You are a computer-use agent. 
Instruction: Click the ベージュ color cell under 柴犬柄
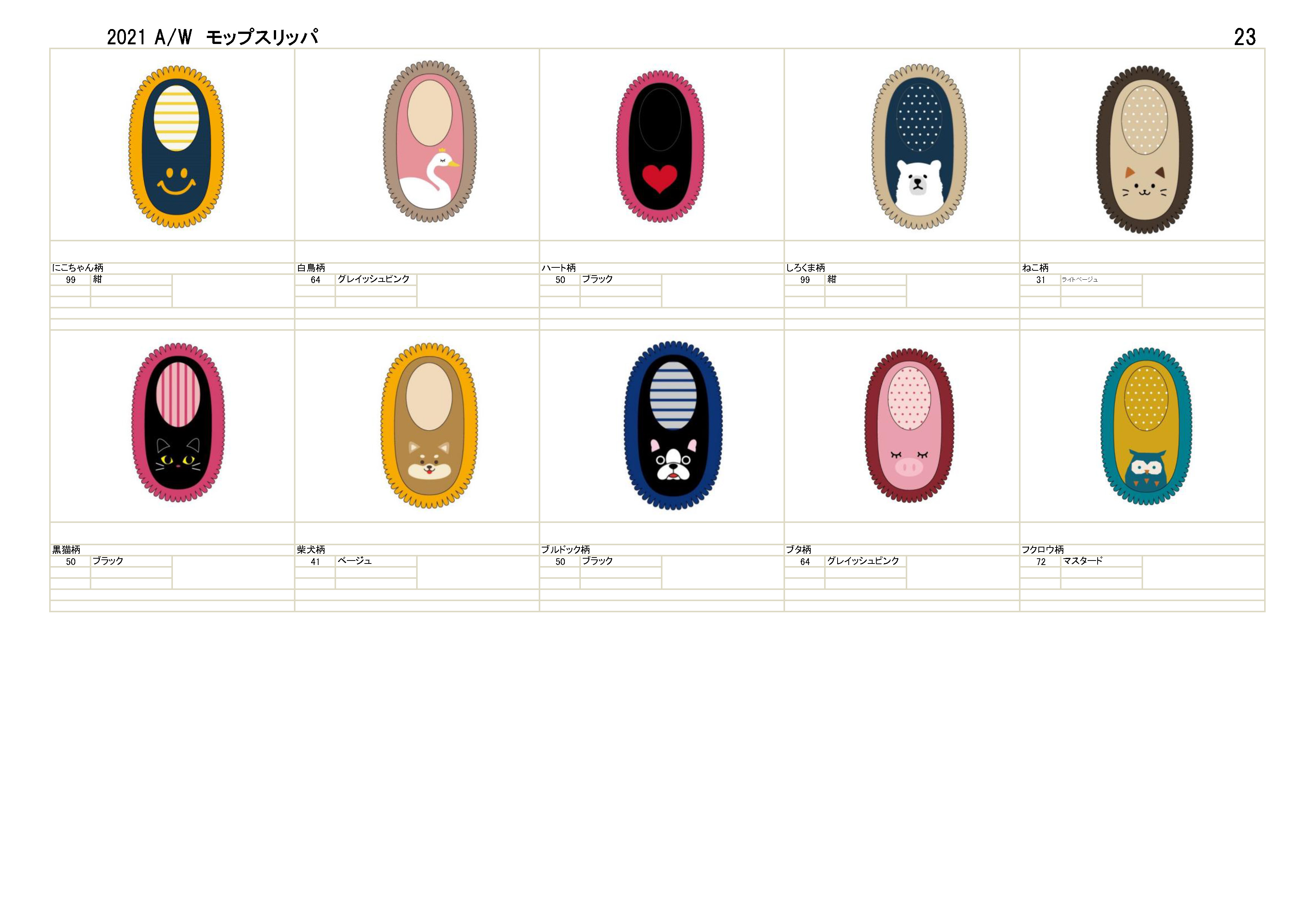pyautogui.click(x=376, y=561)
